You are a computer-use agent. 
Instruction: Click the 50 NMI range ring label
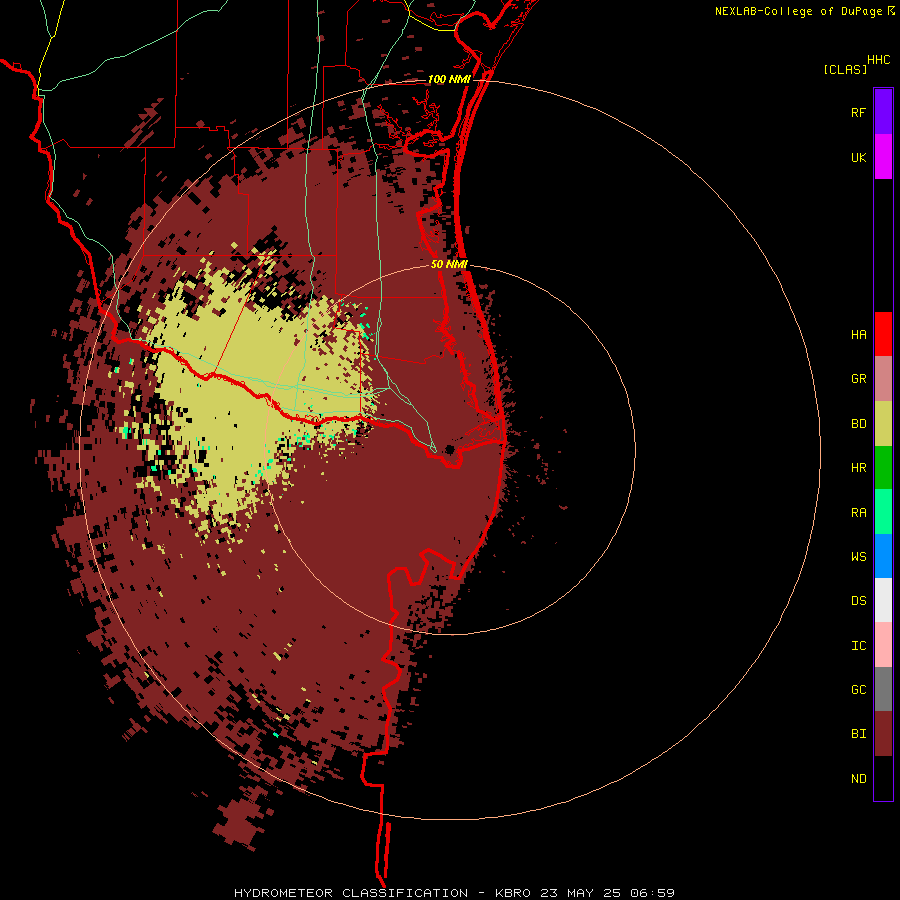(449, 264)
